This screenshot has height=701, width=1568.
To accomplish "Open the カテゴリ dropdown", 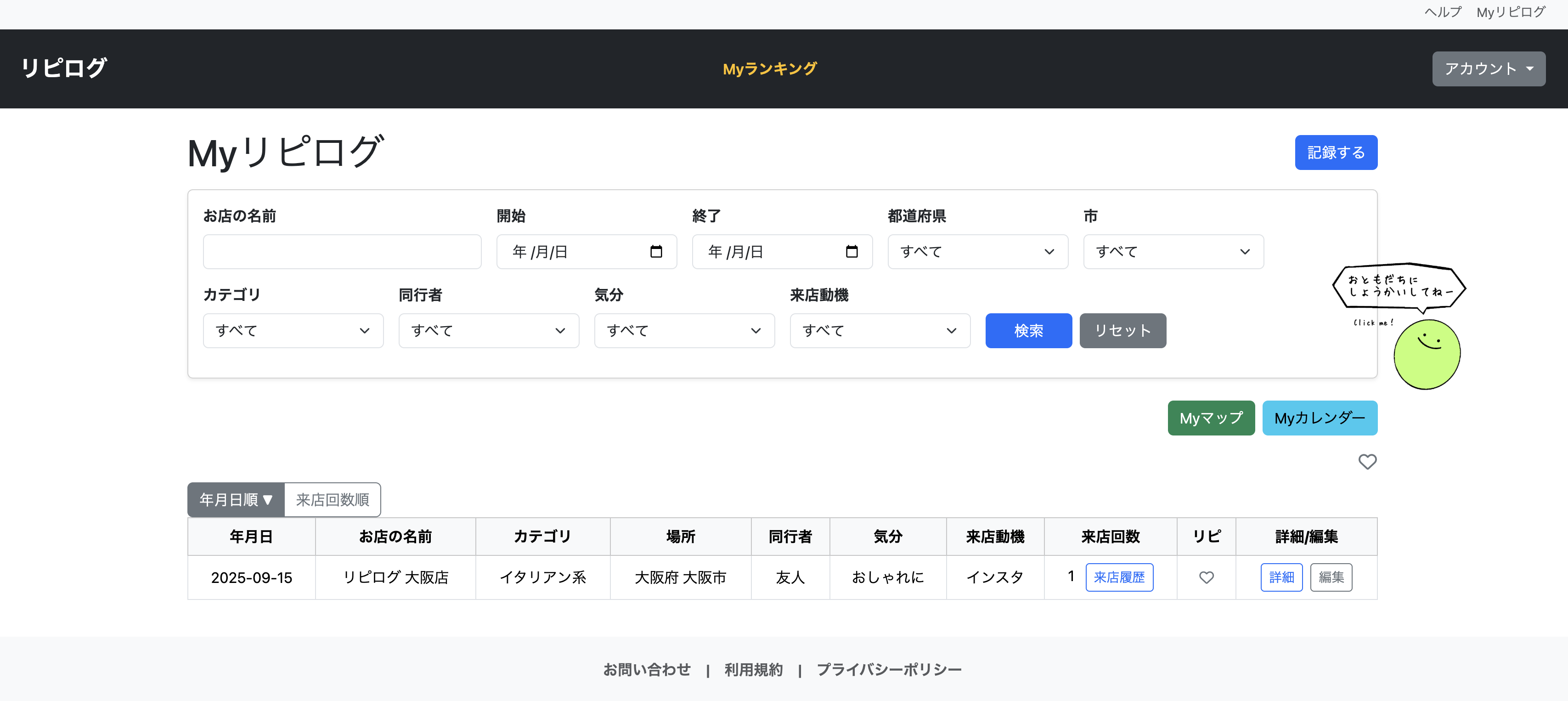I will click(x=293, y=331).
